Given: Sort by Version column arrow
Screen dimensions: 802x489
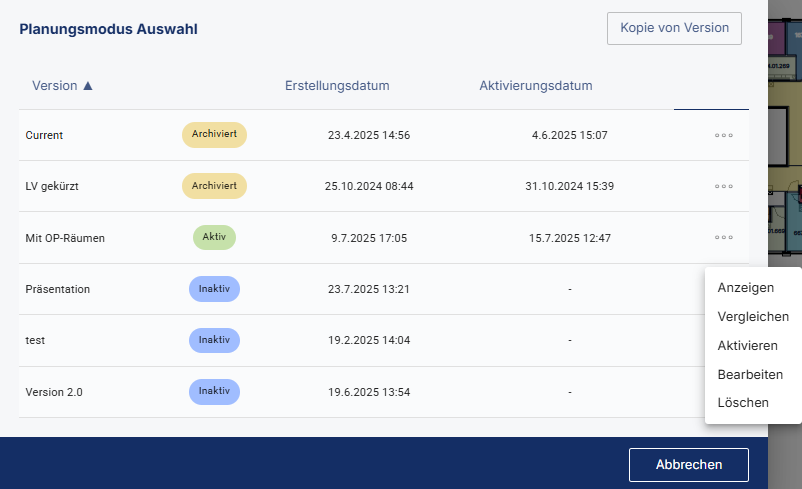Looking at the screenshot, I should tap(88, 85).
